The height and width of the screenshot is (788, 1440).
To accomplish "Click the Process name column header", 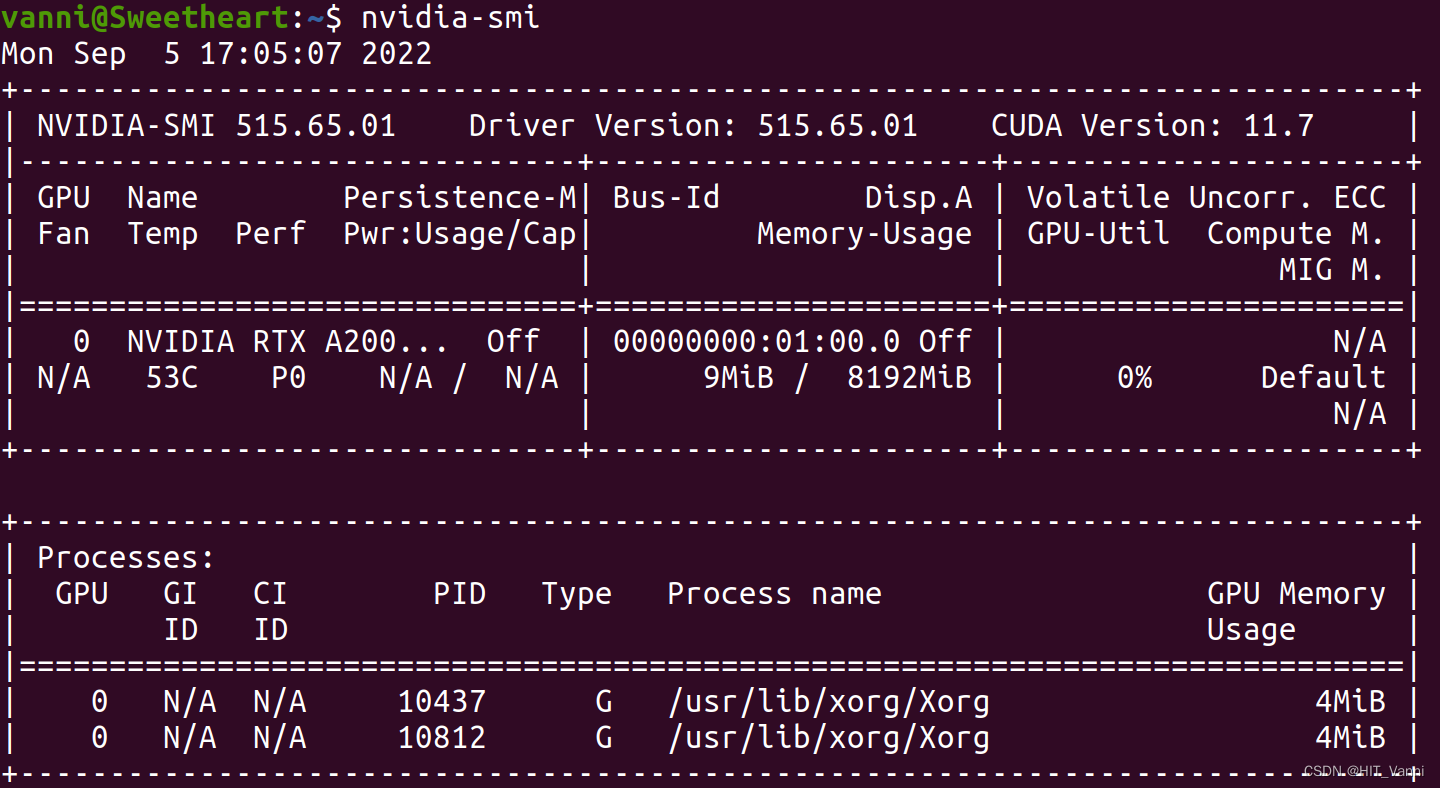I will [x=774, y=593].
